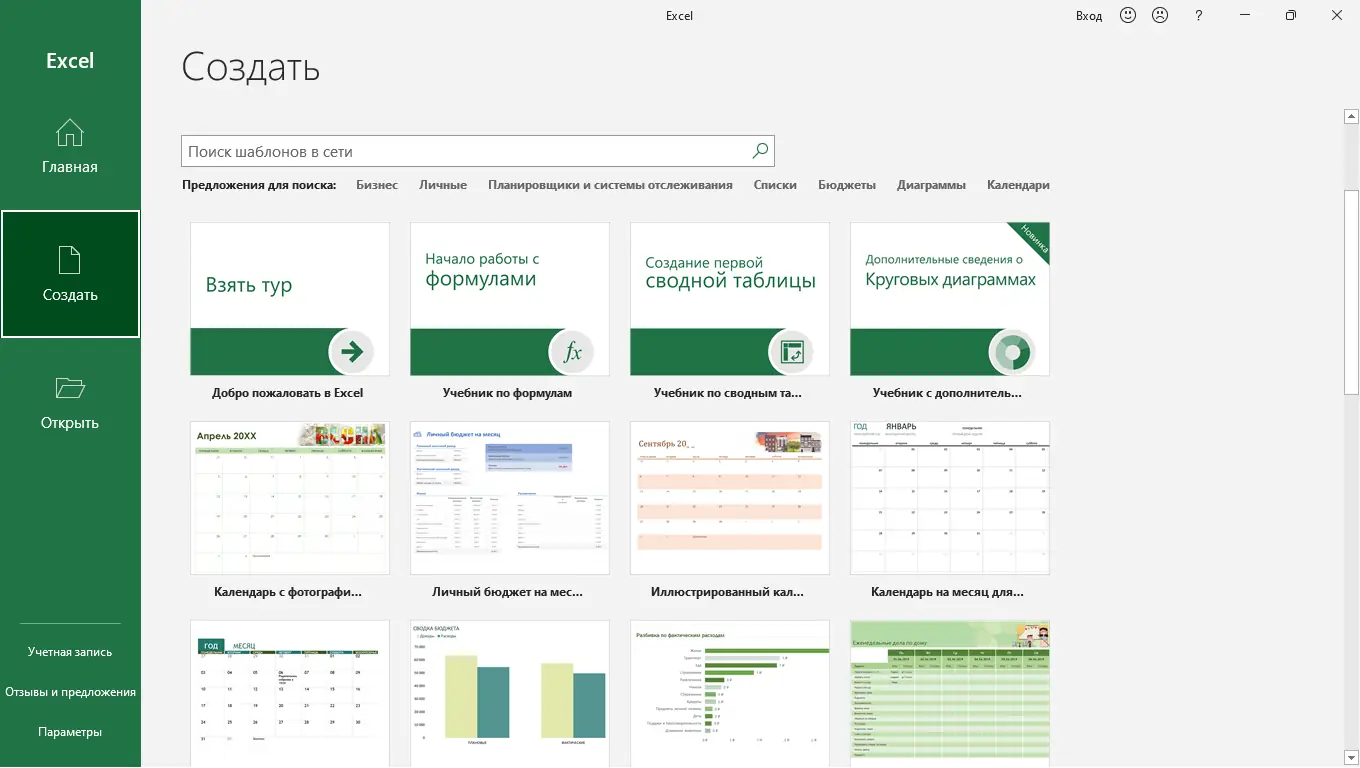Select the ЯНВАРЬ monthly calendar template

coord(950,498)
